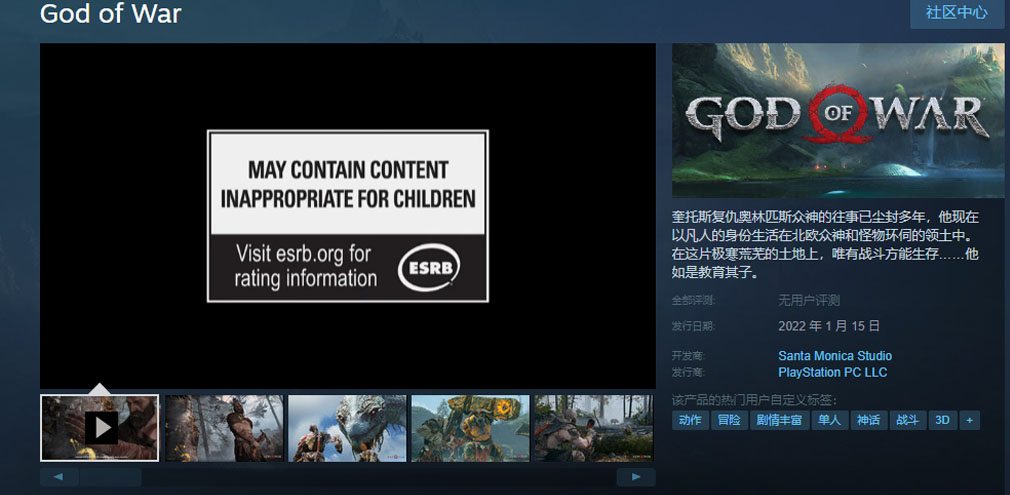Open the Santa Monica Studio developer link

pos(835,356)
